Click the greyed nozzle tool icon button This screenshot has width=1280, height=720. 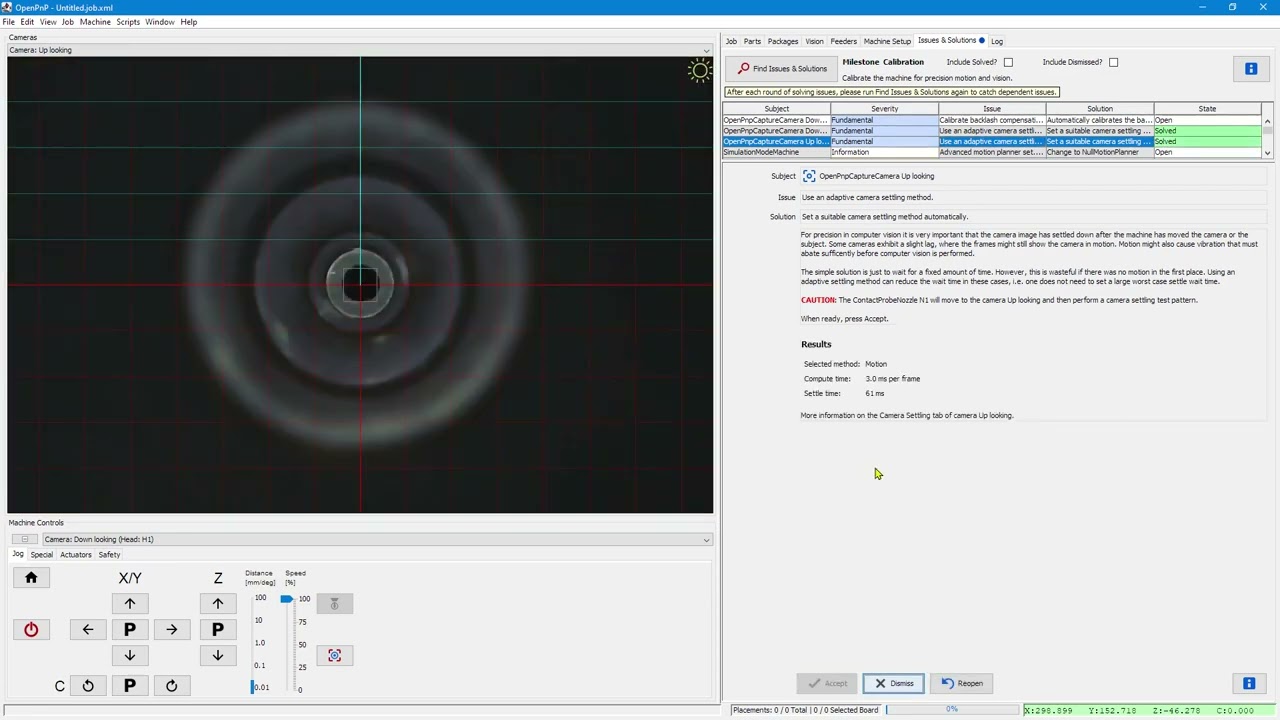pos(334,604)
